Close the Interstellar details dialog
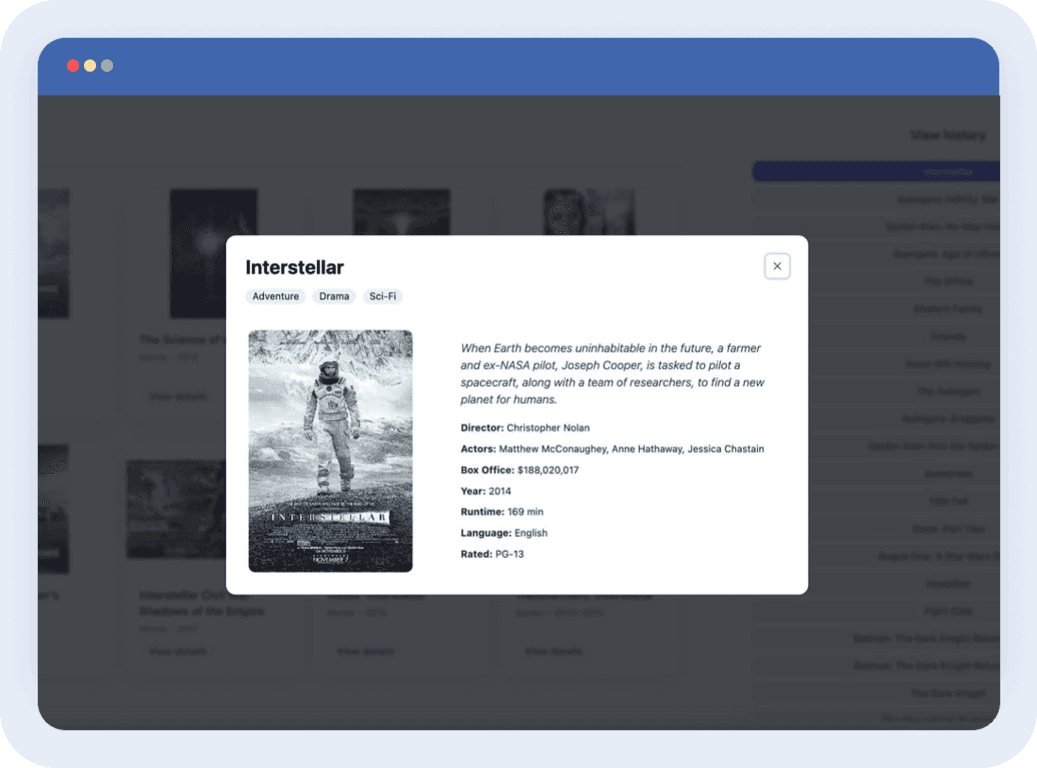Image resolution: width=1037 pixels, height=768 pixels. (x=777, y=266)
